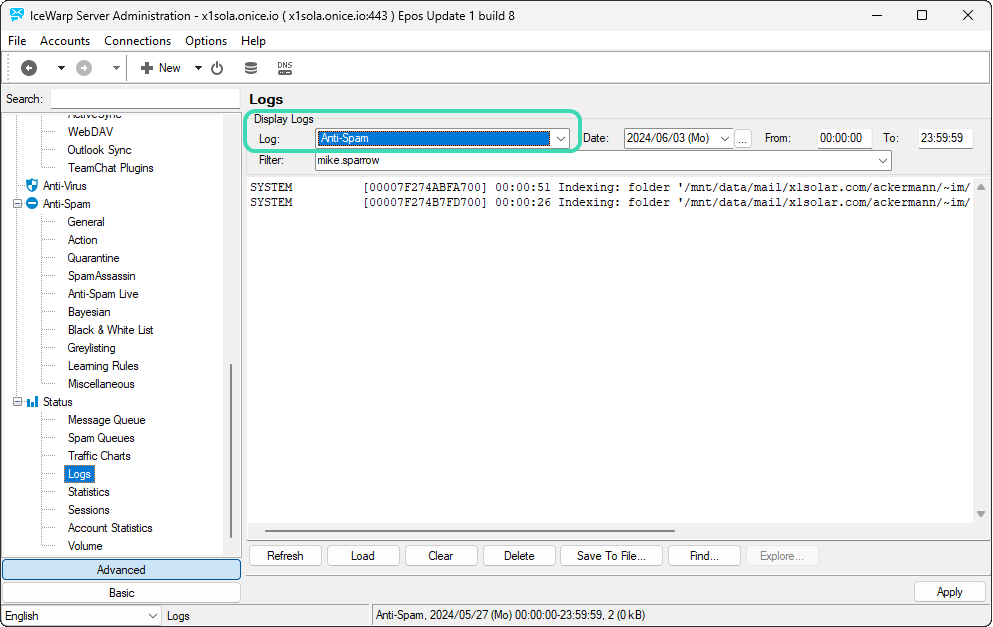Select Quarantine in the tree
This screenshot has height=627, width=993.
[94, 258]
